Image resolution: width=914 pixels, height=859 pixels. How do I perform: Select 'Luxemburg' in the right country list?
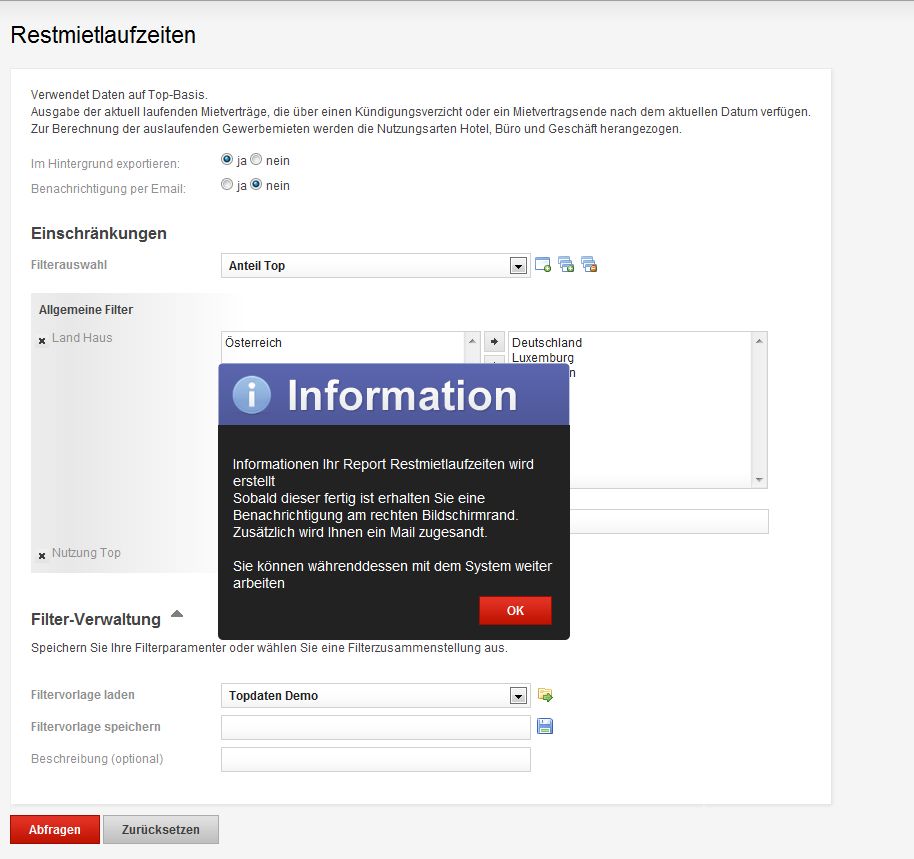(543, 358)
